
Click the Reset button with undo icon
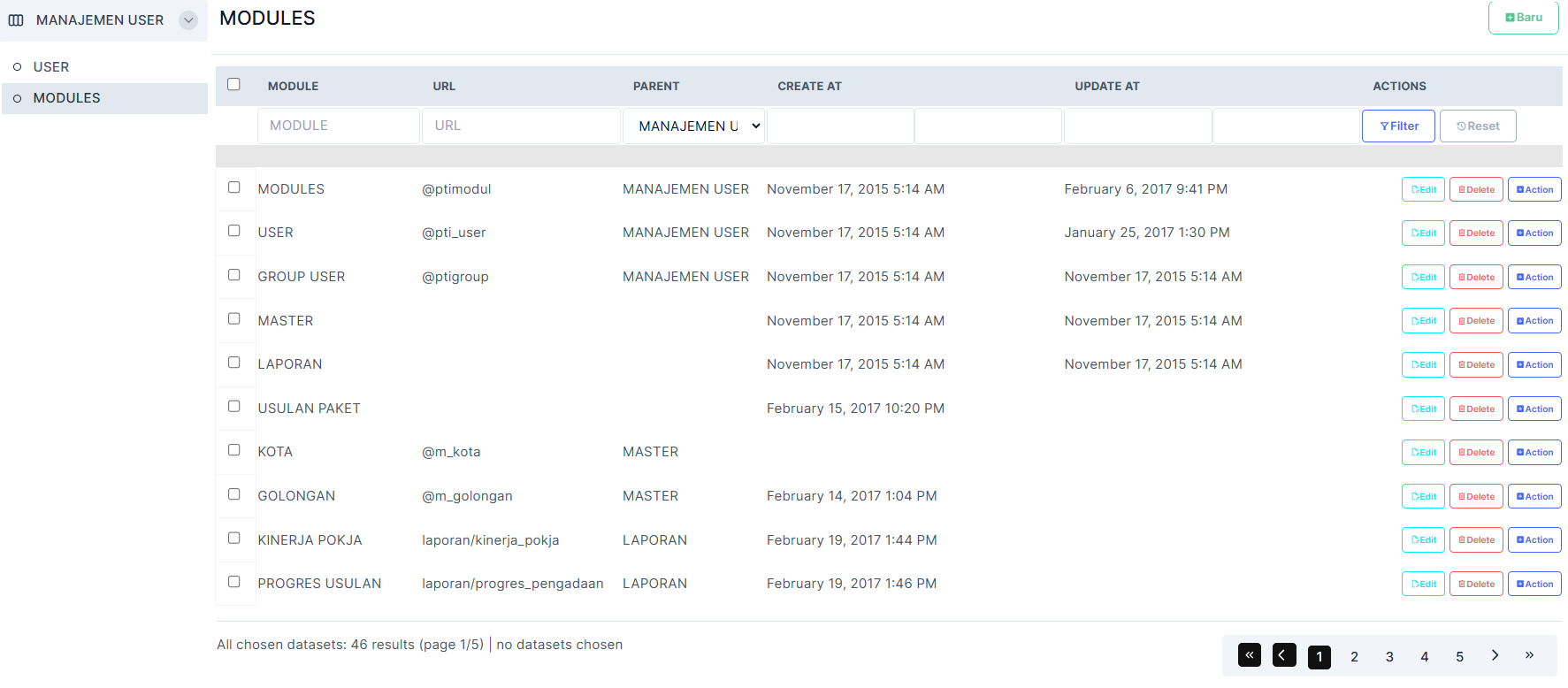(x=1477, y=126)
